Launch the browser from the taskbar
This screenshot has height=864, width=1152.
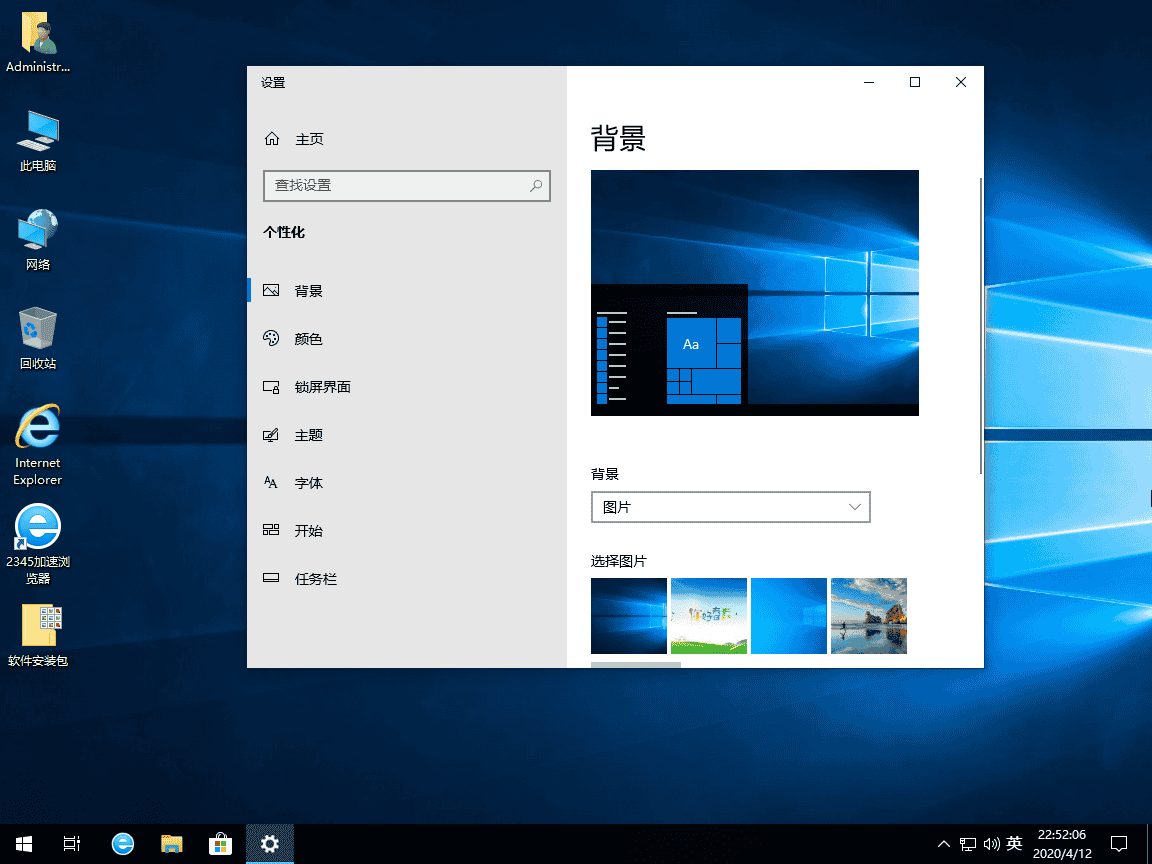[x=123, y=843]
